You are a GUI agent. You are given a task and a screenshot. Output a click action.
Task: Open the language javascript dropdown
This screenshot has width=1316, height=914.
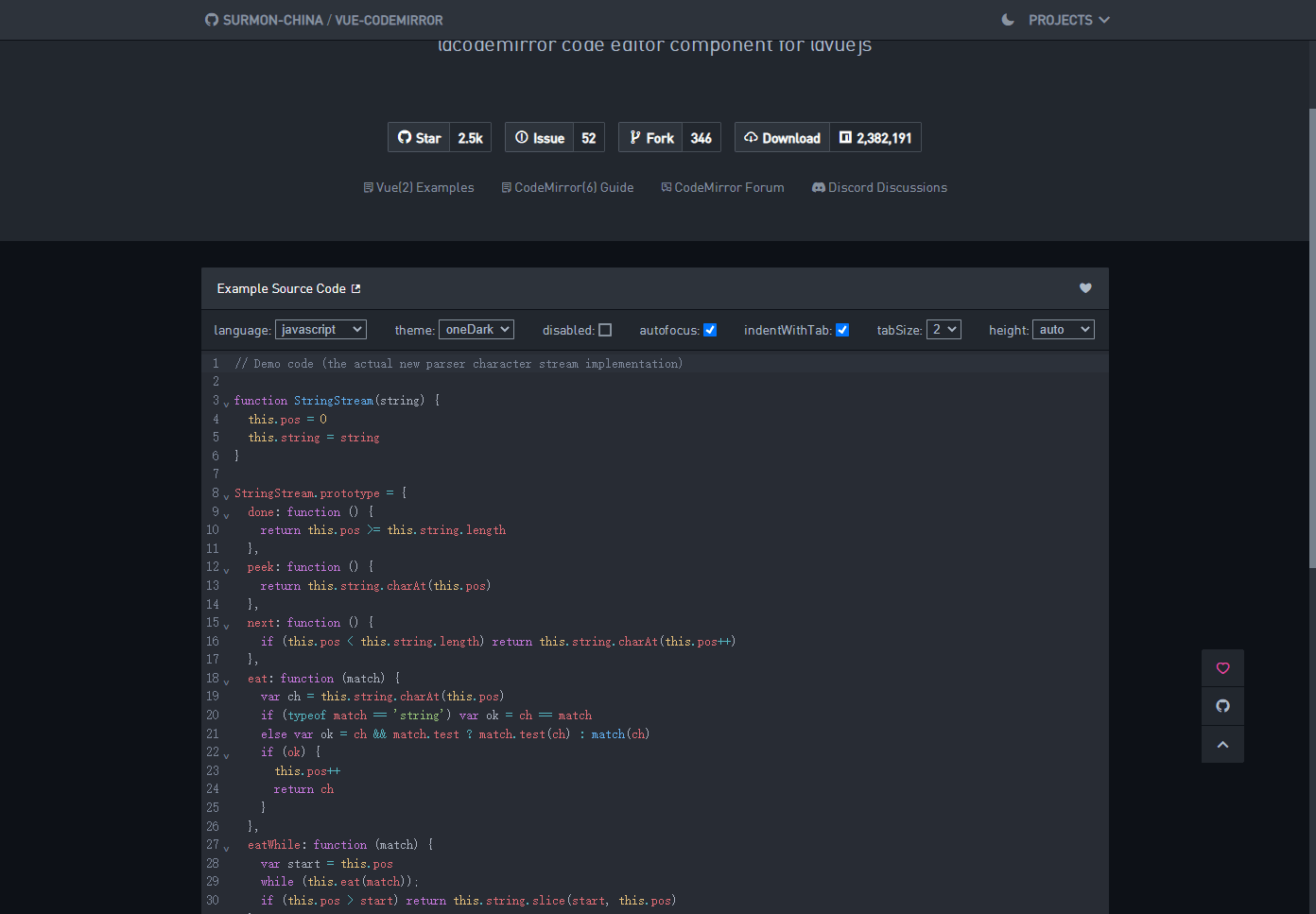click(320, 329)
